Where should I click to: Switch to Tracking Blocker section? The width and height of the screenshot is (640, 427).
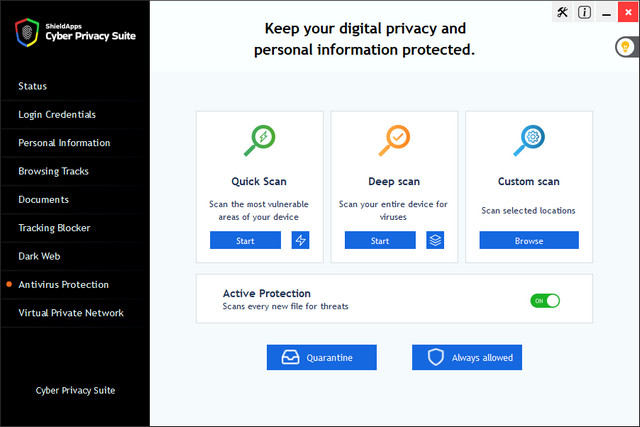coord(54,228)
